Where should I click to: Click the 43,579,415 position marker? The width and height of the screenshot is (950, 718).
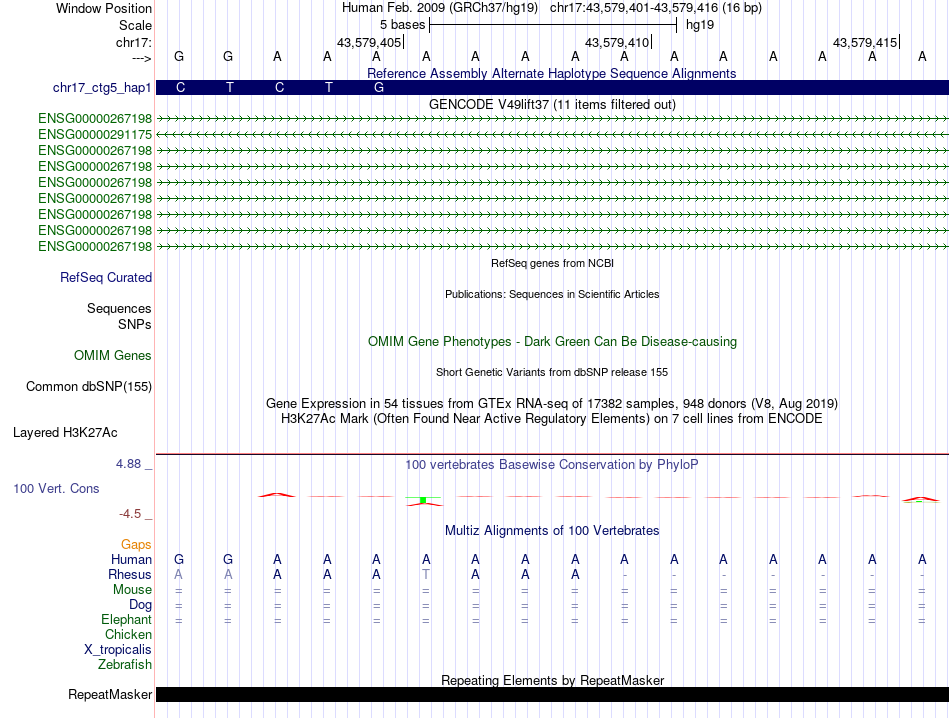865,42
